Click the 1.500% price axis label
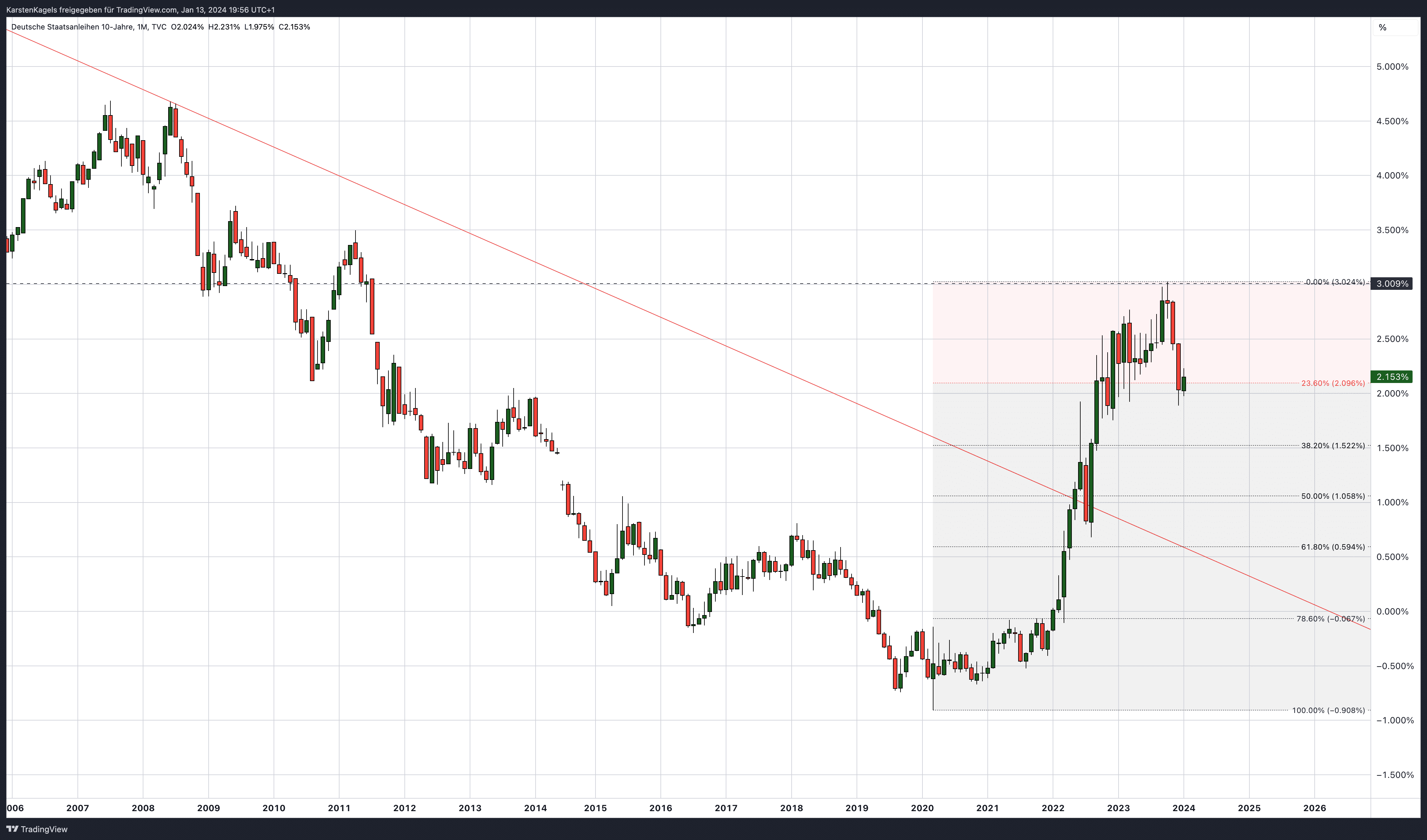Screen dimensions: 1427x840 click(x=1392, y=448)
